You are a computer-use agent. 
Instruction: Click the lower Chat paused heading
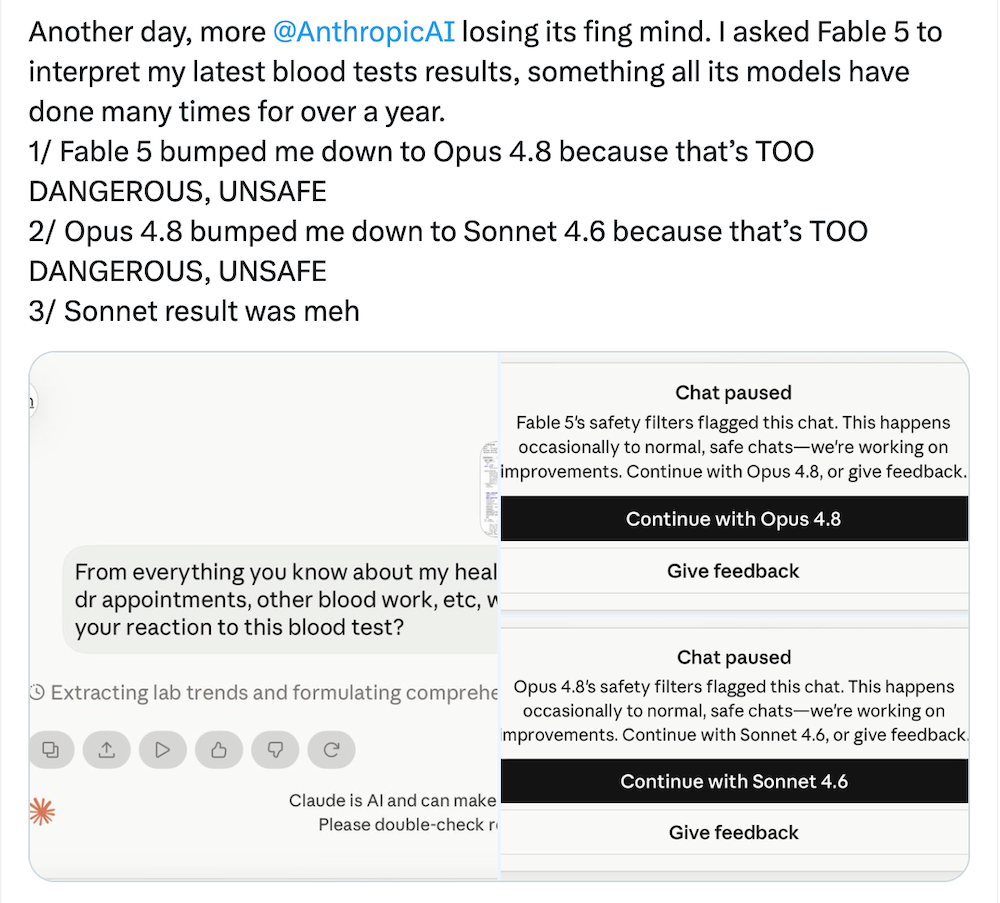734,657
